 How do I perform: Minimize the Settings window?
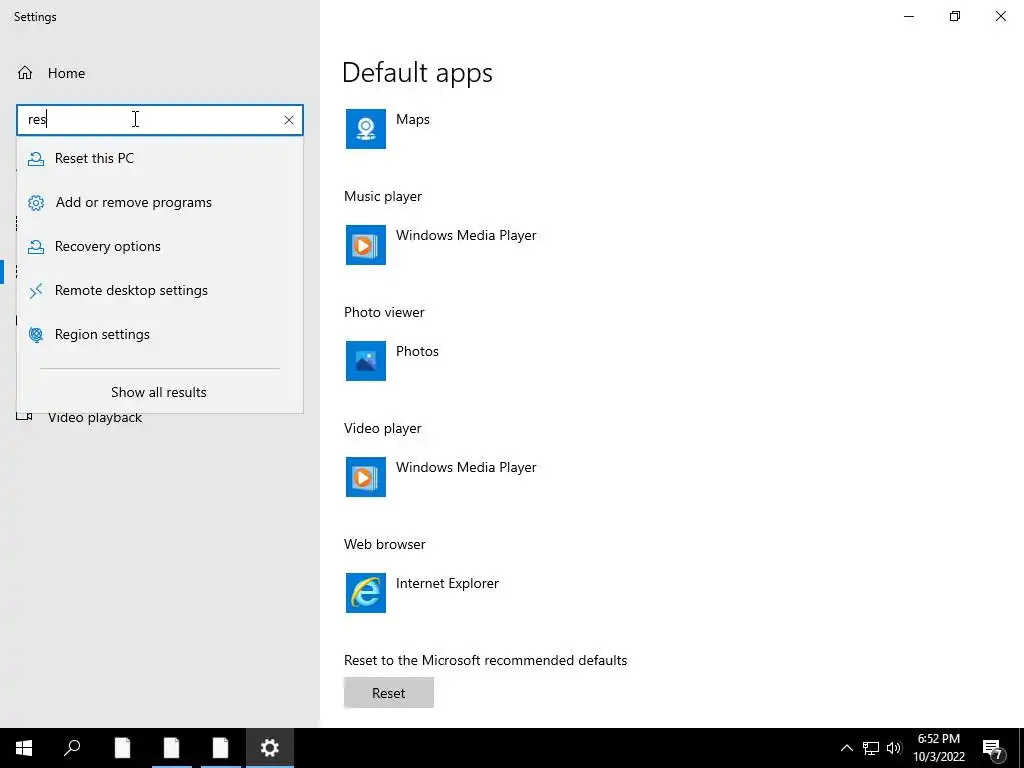tap(909, 16)
